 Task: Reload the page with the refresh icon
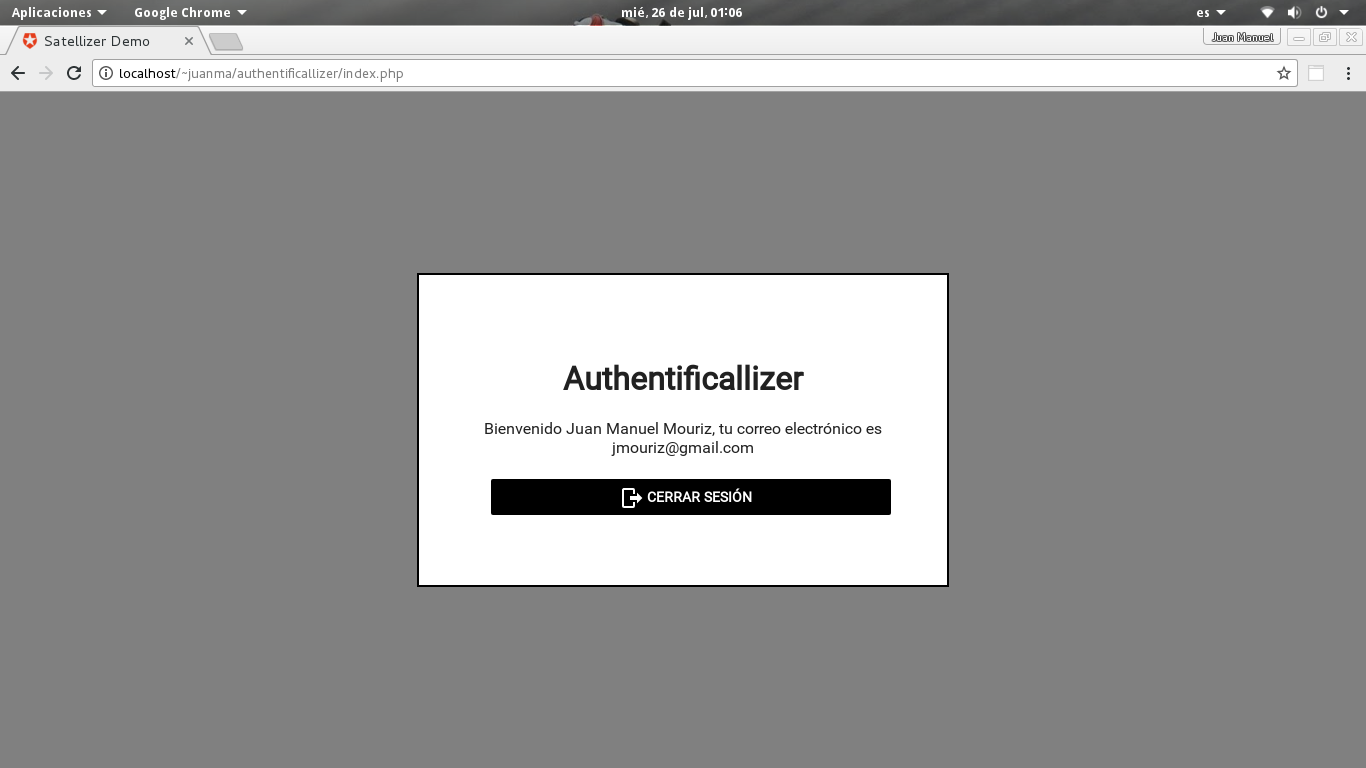coord(74,73)
